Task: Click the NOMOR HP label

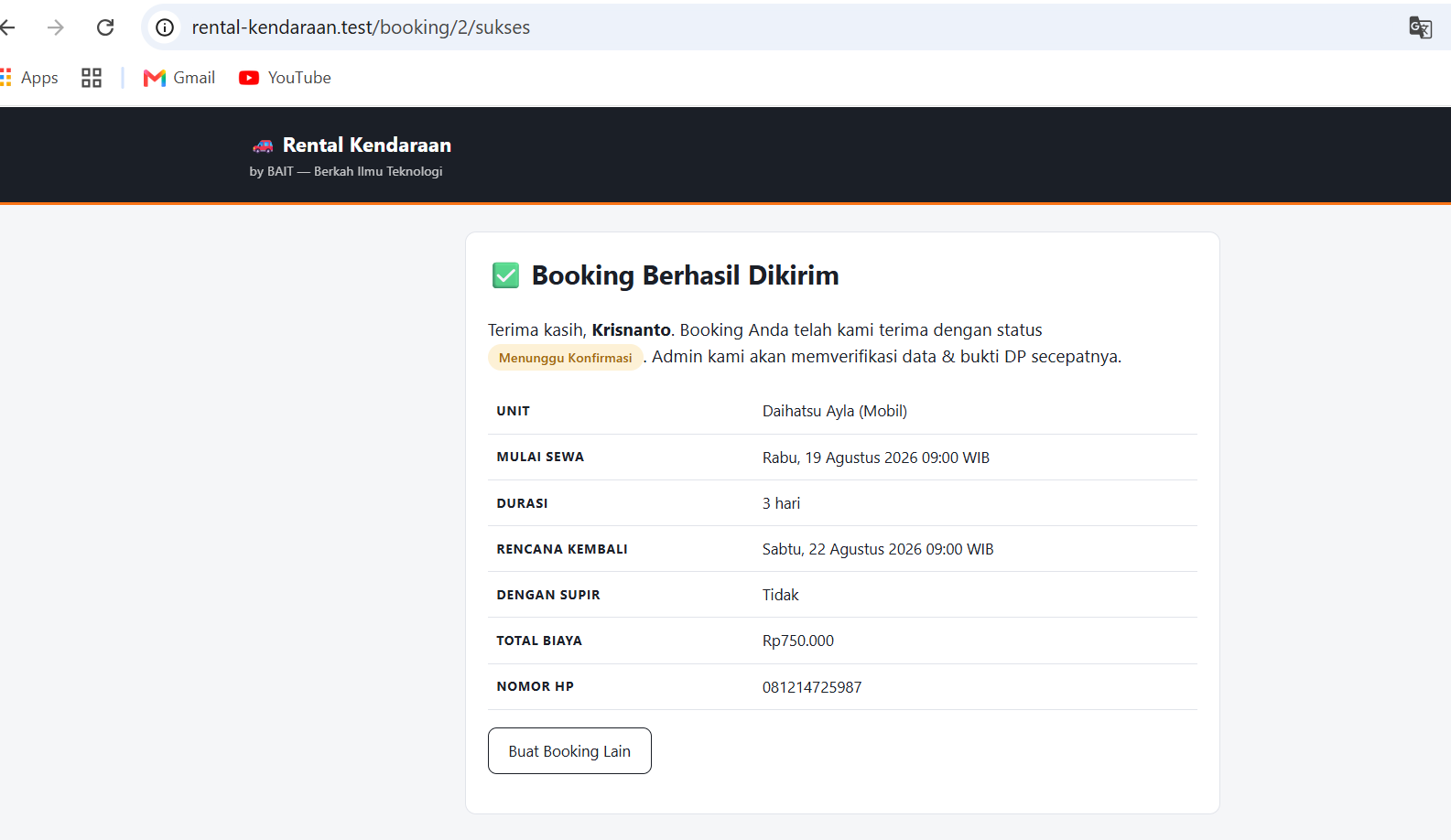Action: [536, 686]
